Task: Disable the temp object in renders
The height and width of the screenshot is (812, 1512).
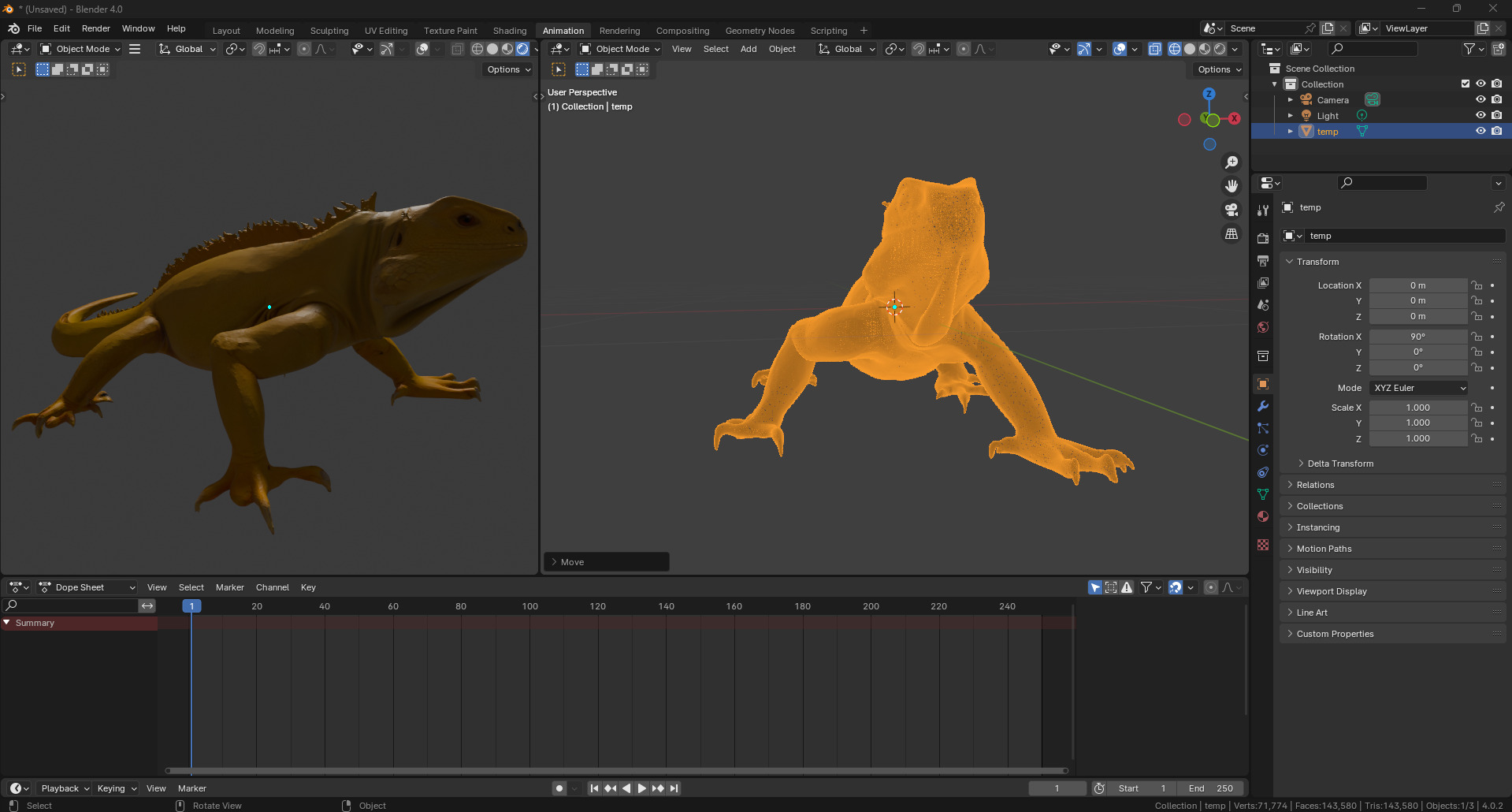Action: pos(1496,131)
